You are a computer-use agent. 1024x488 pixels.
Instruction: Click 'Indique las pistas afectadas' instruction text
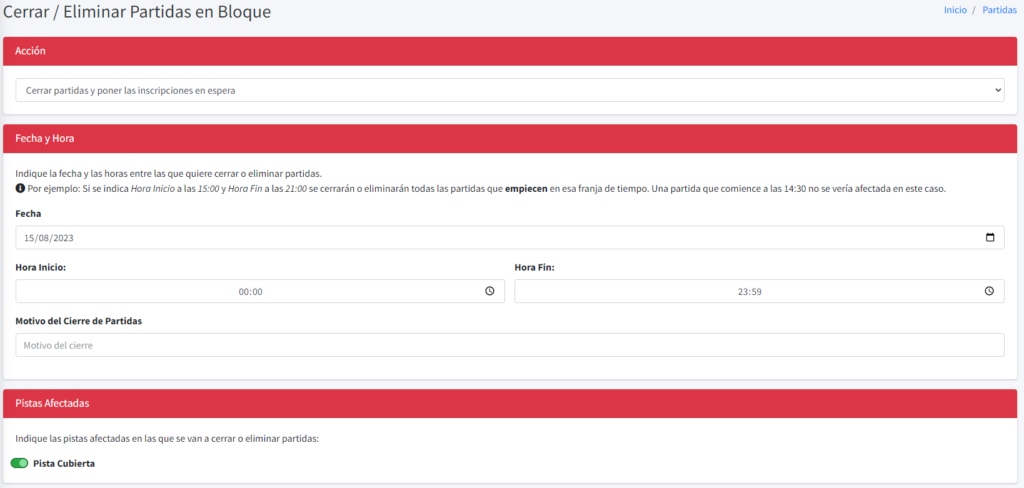point(167,439)
